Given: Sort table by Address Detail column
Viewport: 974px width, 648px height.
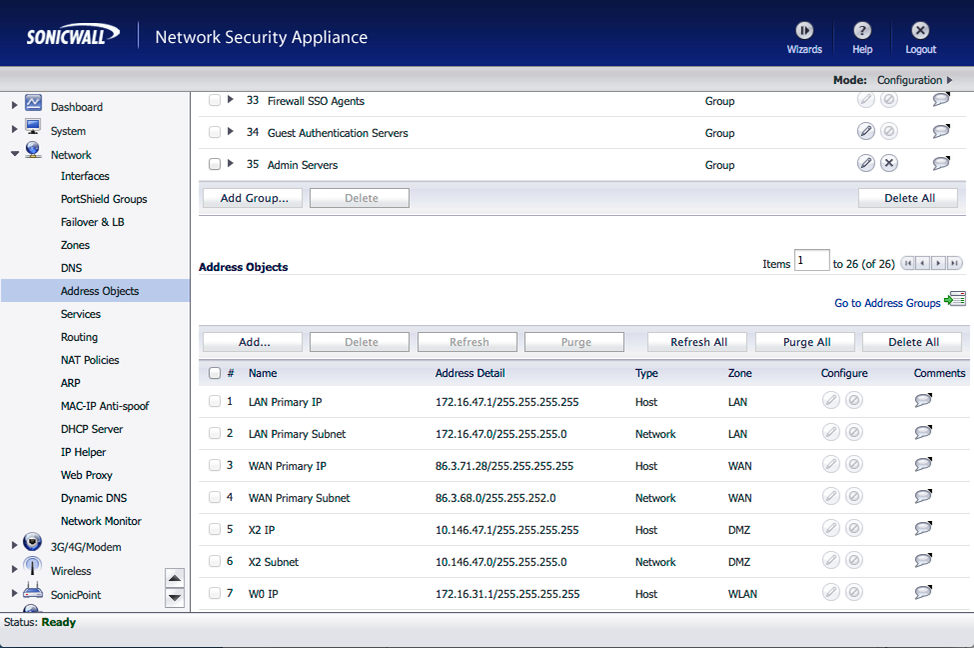Looking at the screenshot, I should point(470,373).
